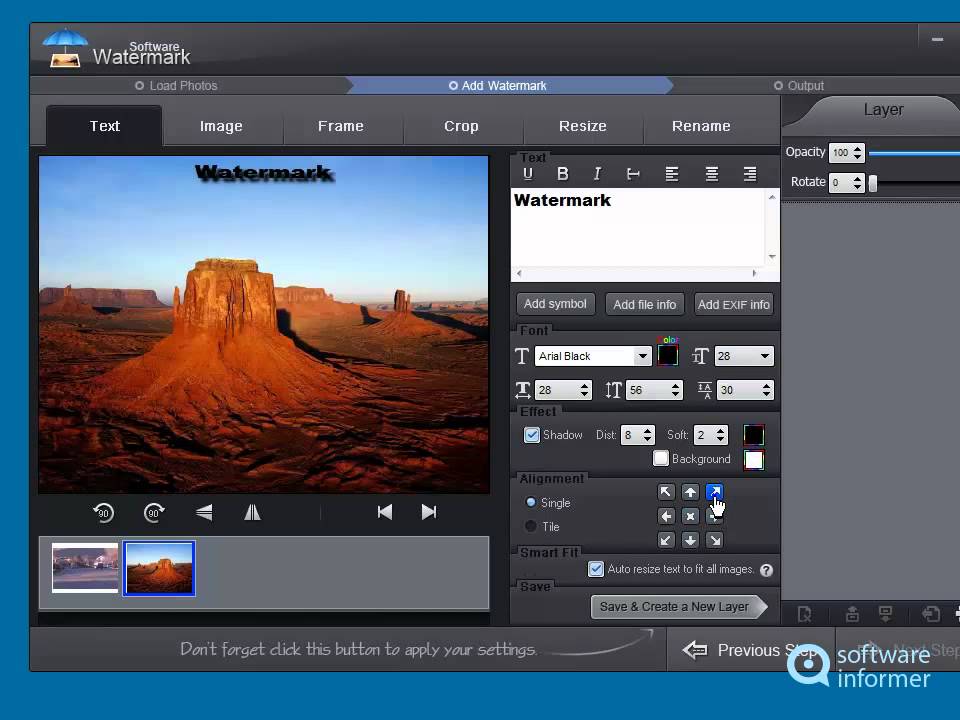Go to previous photo
Screen dimensions: 960x720
tap(384, 512)
